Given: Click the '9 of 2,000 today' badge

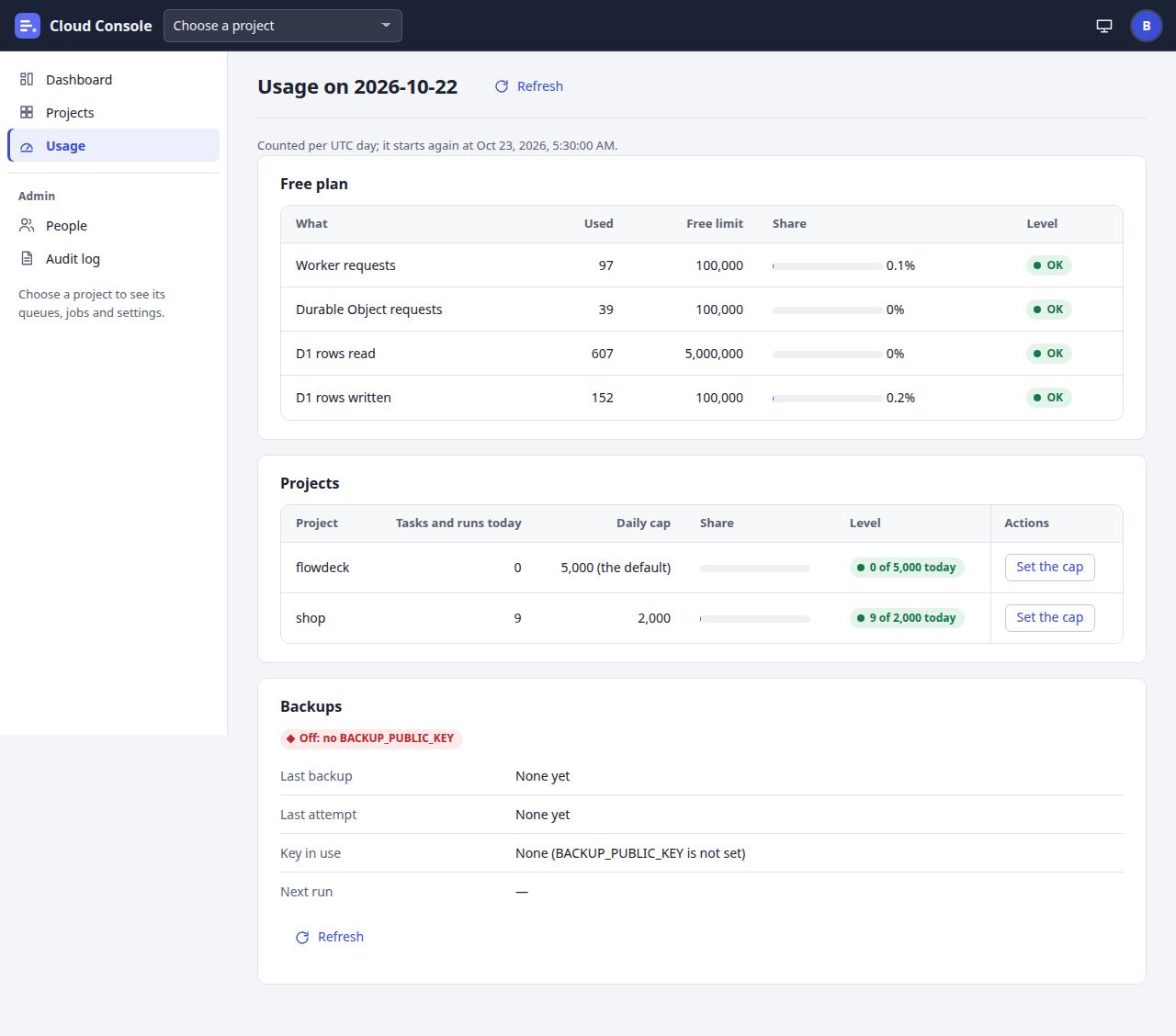Looking at the screenshot, I should click(x=907, y=618).
